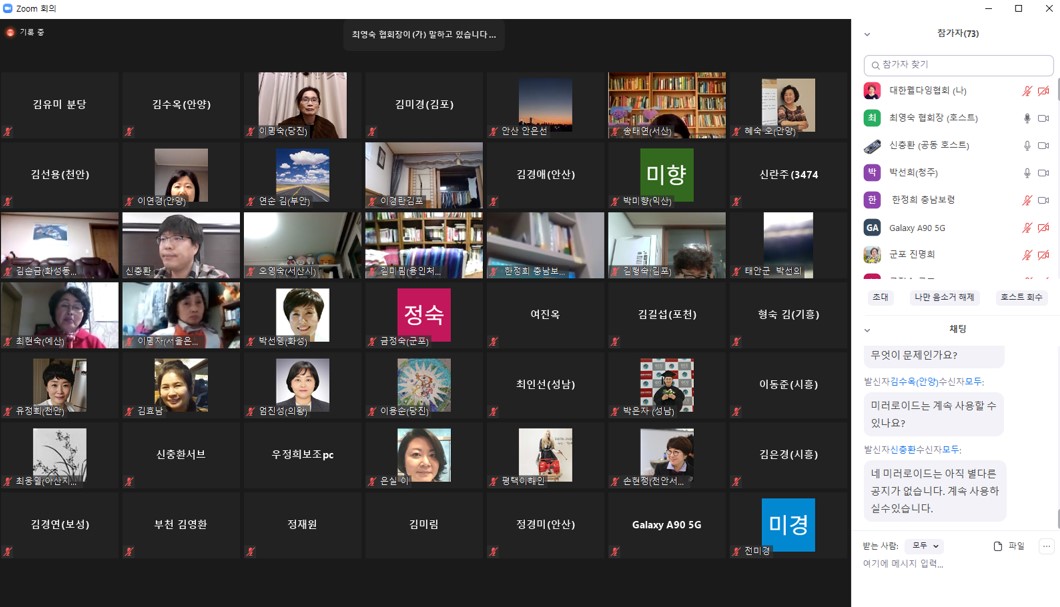Collapse the 채팅 panel chevron
Viewport: 1060px width, 607px height.
[x=867, y=329]
